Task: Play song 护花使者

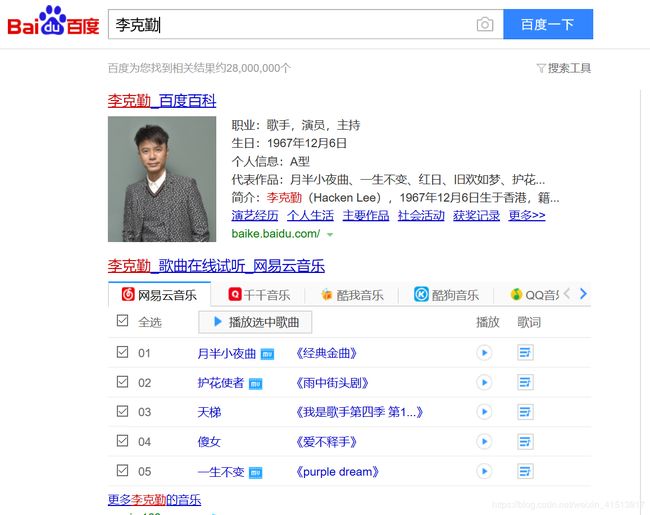Action: click(484, 382)
